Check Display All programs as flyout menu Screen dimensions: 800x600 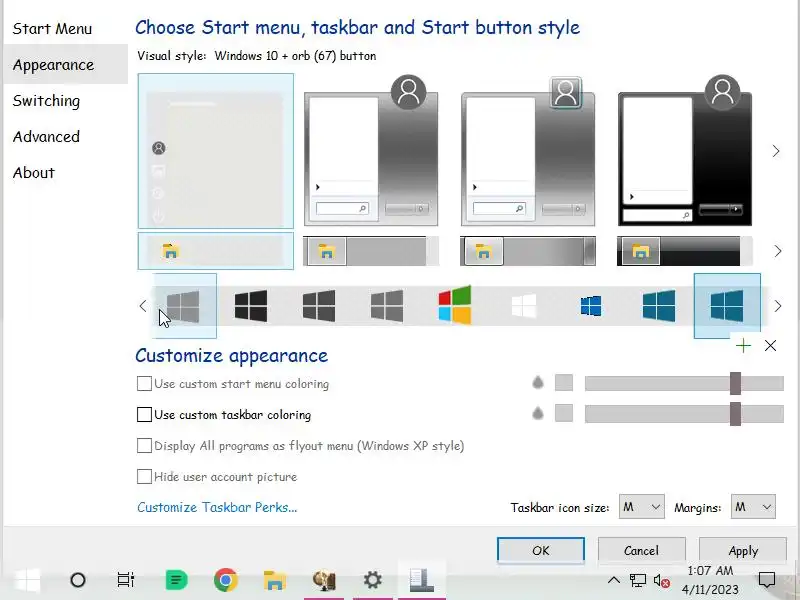tap(144, 445)
